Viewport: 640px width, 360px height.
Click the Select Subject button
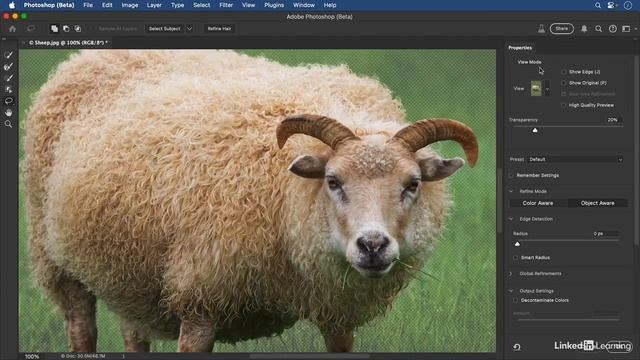[x=164, y=29]
